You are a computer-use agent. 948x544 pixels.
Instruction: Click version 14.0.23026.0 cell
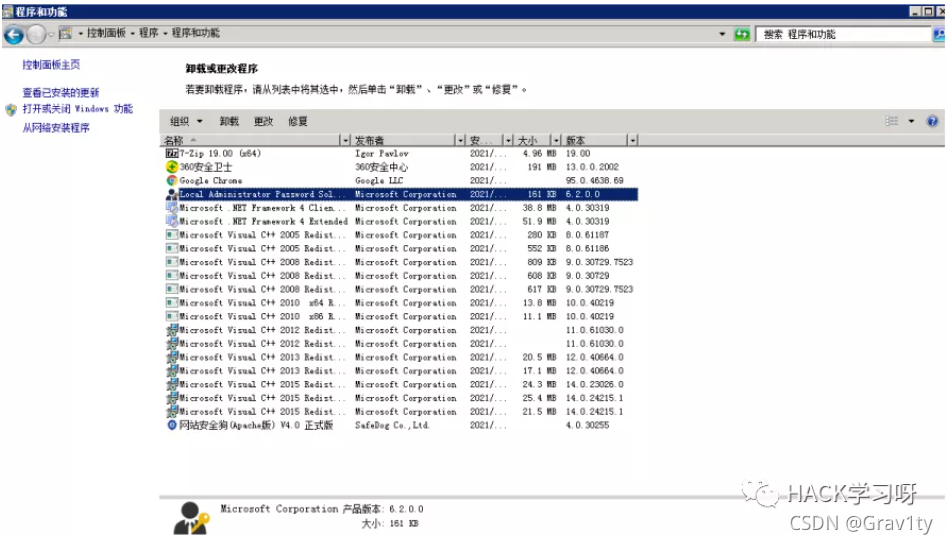[x=594, y=384]
